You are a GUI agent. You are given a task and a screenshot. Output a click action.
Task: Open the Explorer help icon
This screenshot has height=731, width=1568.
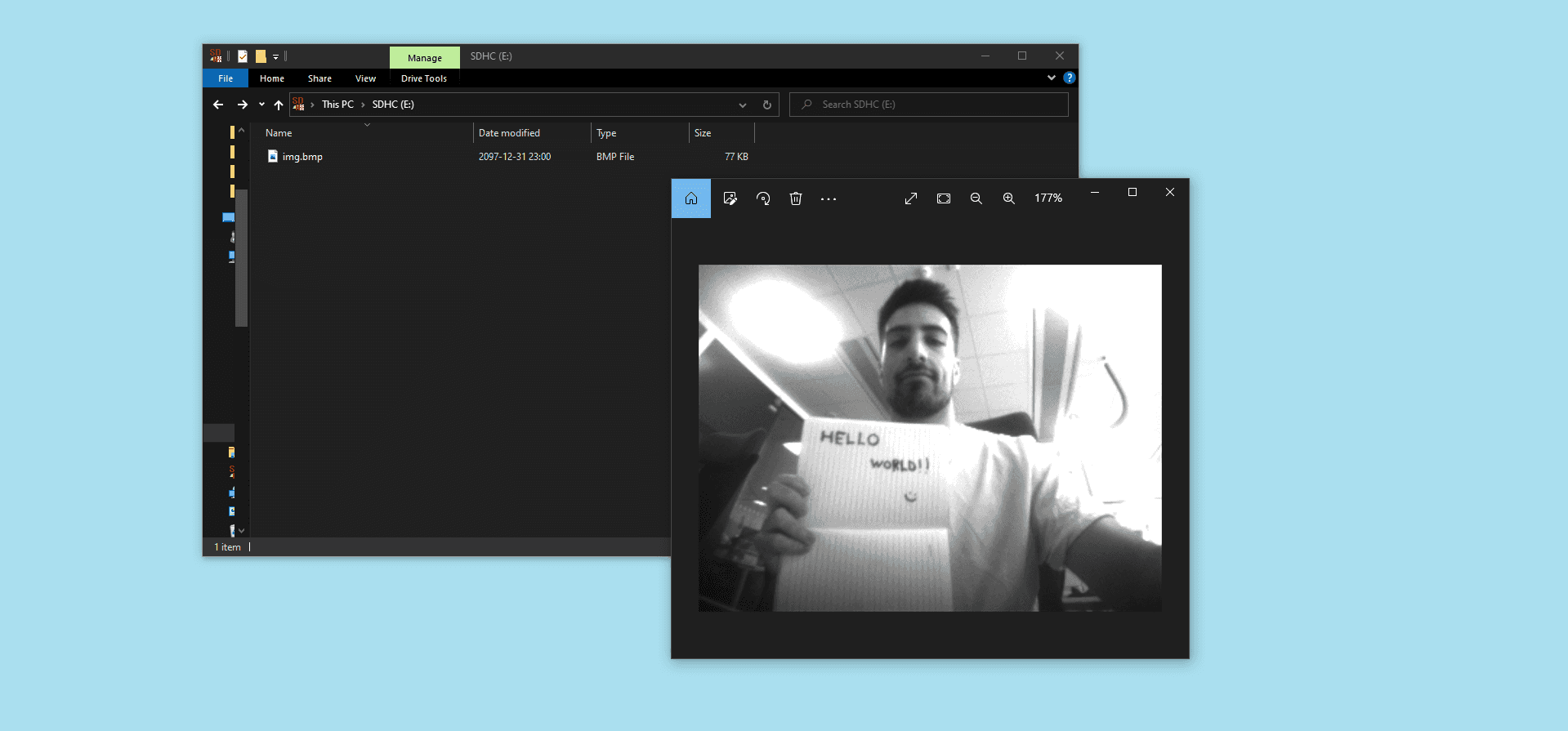(1069, 78)
